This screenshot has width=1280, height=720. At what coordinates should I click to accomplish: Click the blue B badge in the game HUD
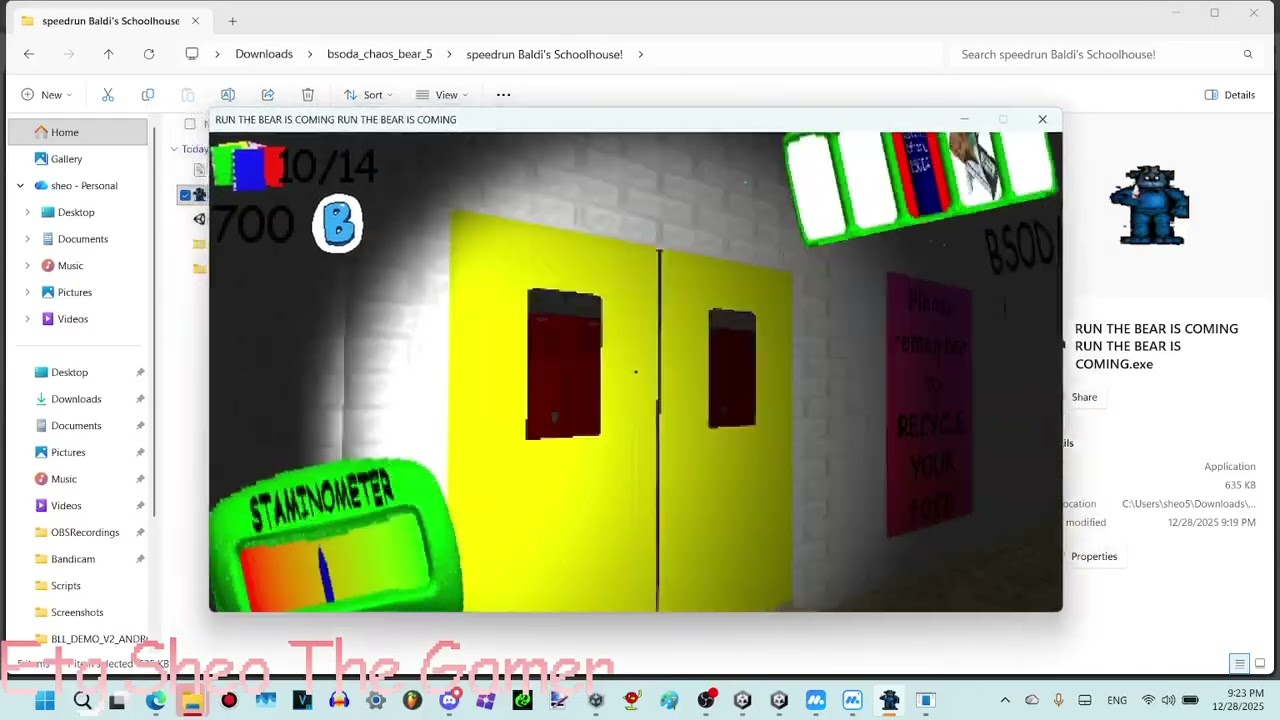click(x=338, y=224)
